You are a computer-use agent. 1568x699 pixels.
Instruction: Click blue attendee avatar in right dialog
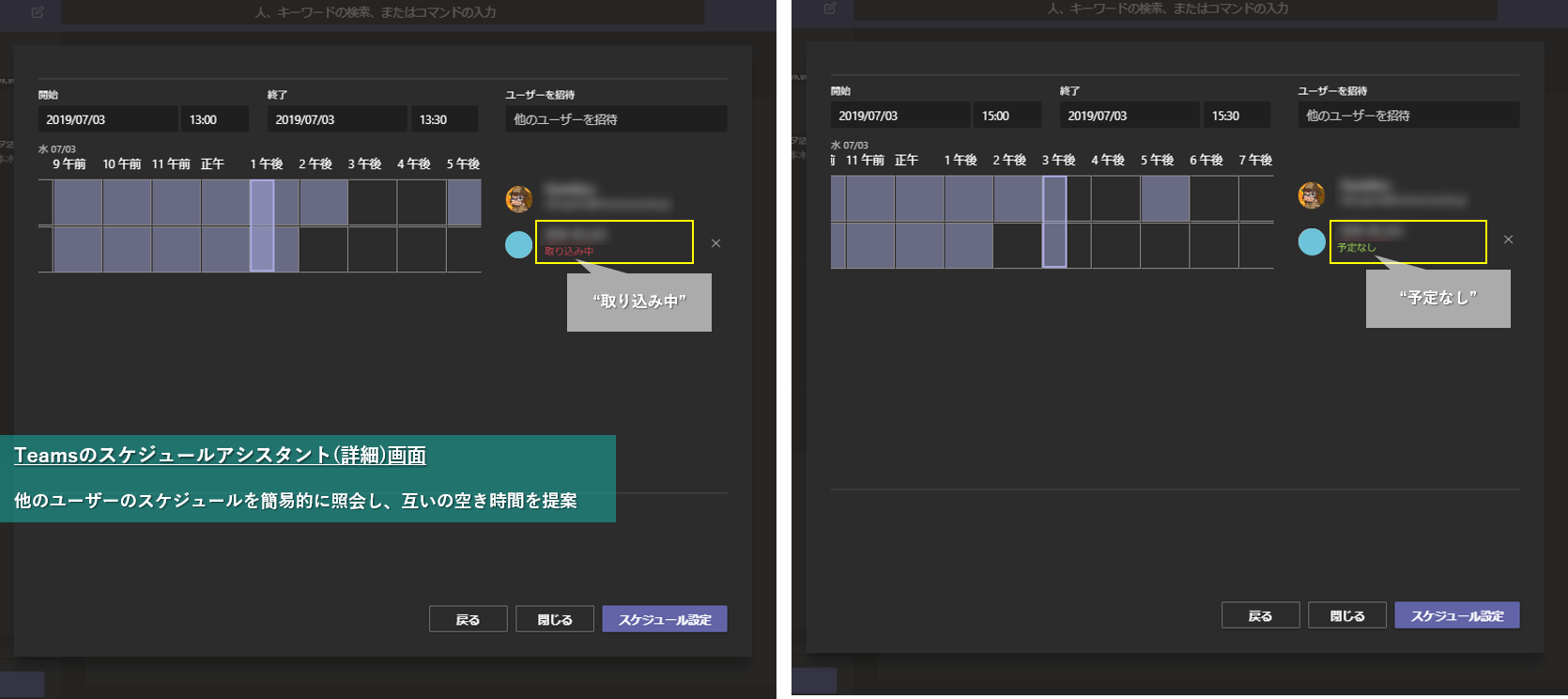pos(1312,241)
